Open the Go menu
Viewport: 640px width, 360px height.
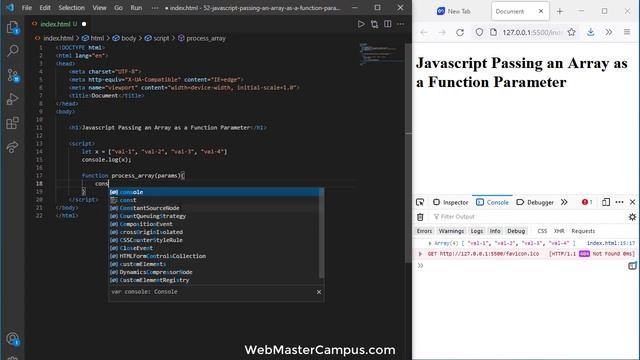point(118,8)
